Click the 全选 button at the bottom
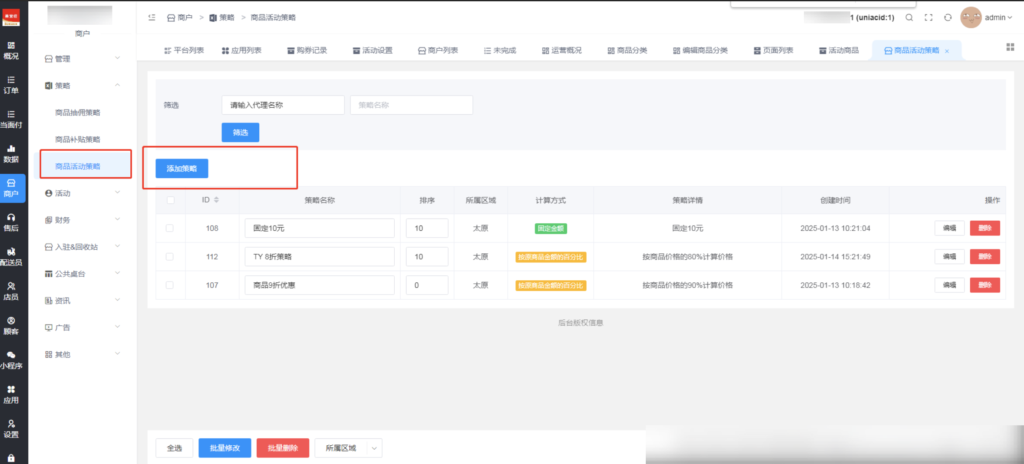Image resolution: width=1024 pixels, height=464 pixels. (x=174, y=448)
